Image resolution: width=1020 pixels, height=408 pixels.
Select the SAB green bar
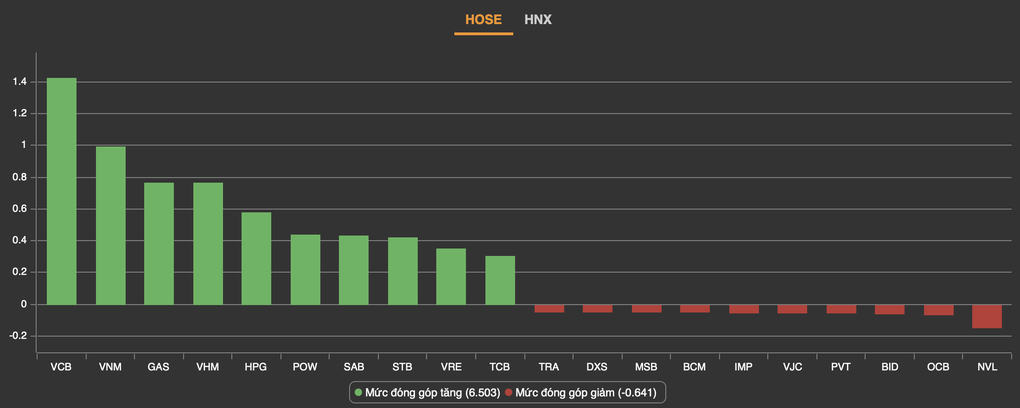(x=354, y=270)
